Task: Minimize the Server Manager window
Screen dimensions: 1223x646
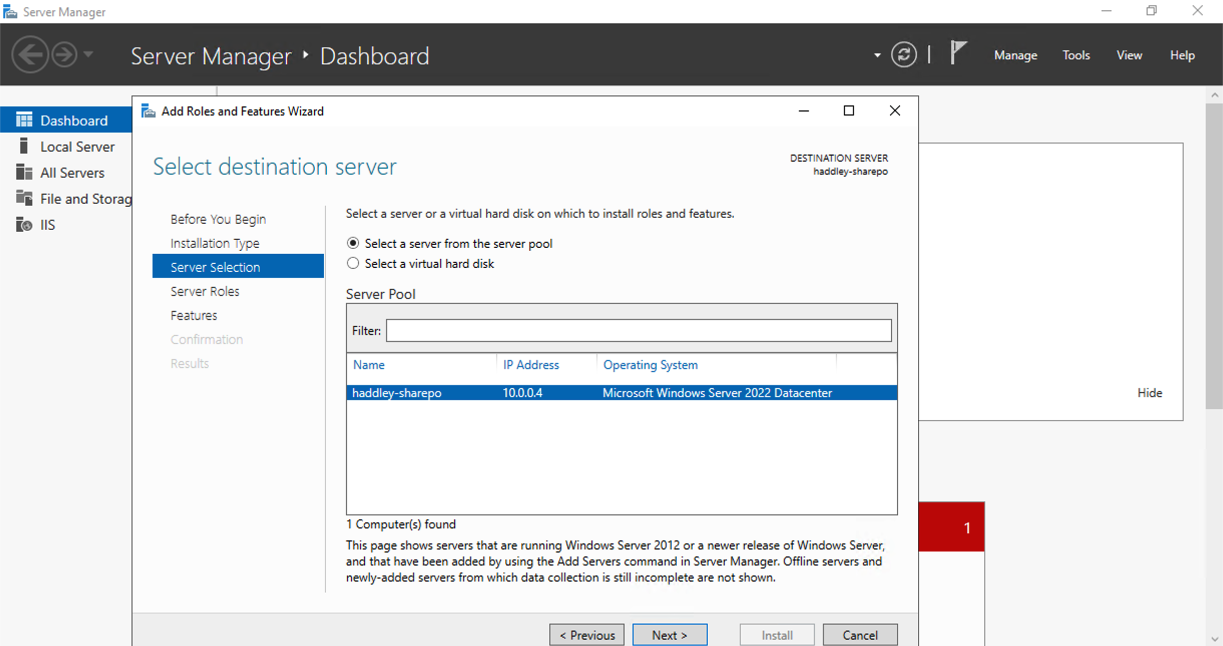Action: [1105, 11]
